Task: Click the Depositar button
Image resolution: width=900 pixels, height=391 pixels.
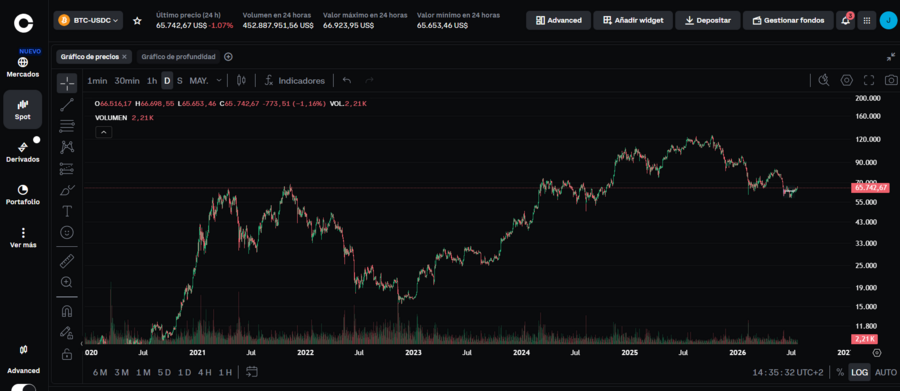Action: [708, 21]
